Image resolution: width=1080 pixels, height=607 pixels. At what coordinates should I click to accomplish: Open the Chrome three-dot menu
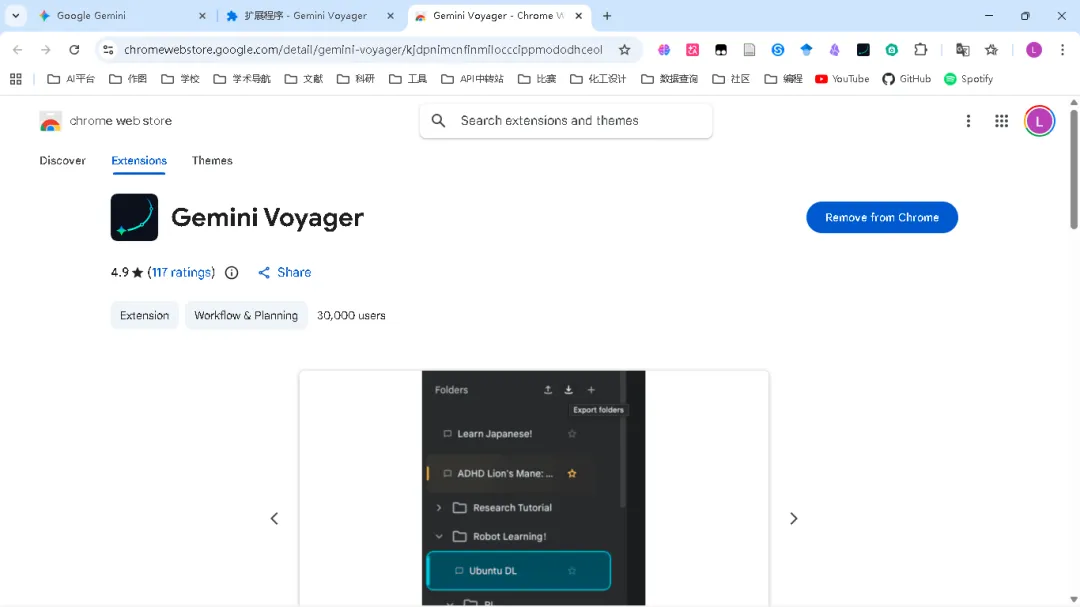pyautogui.click(x=1062, y=50)
